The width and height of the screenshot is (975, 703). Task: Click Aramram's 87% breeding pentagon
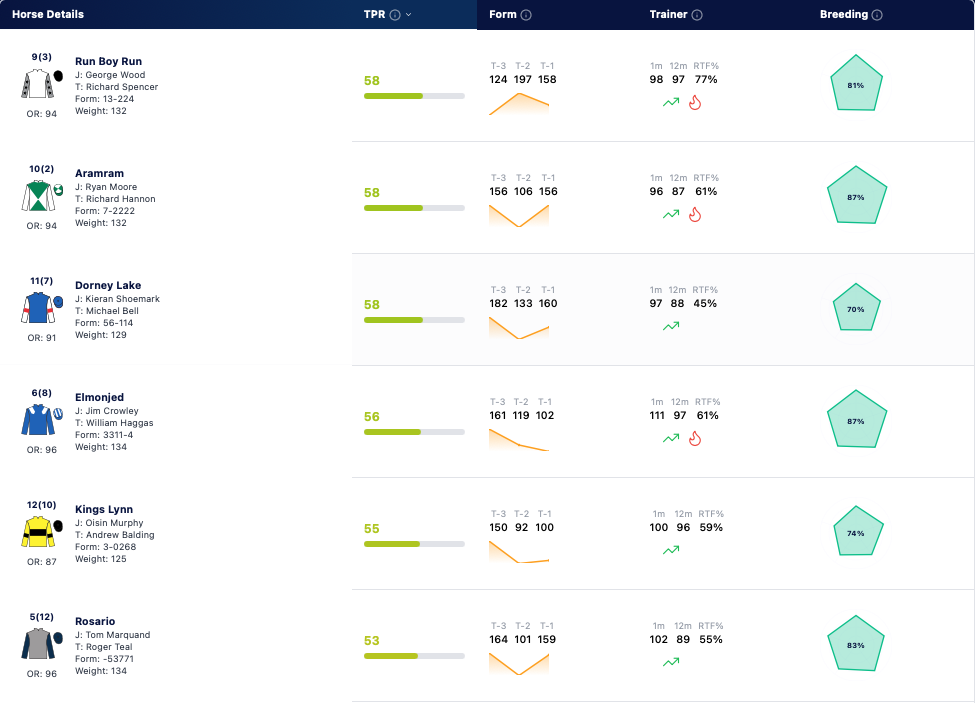point(856,196)
